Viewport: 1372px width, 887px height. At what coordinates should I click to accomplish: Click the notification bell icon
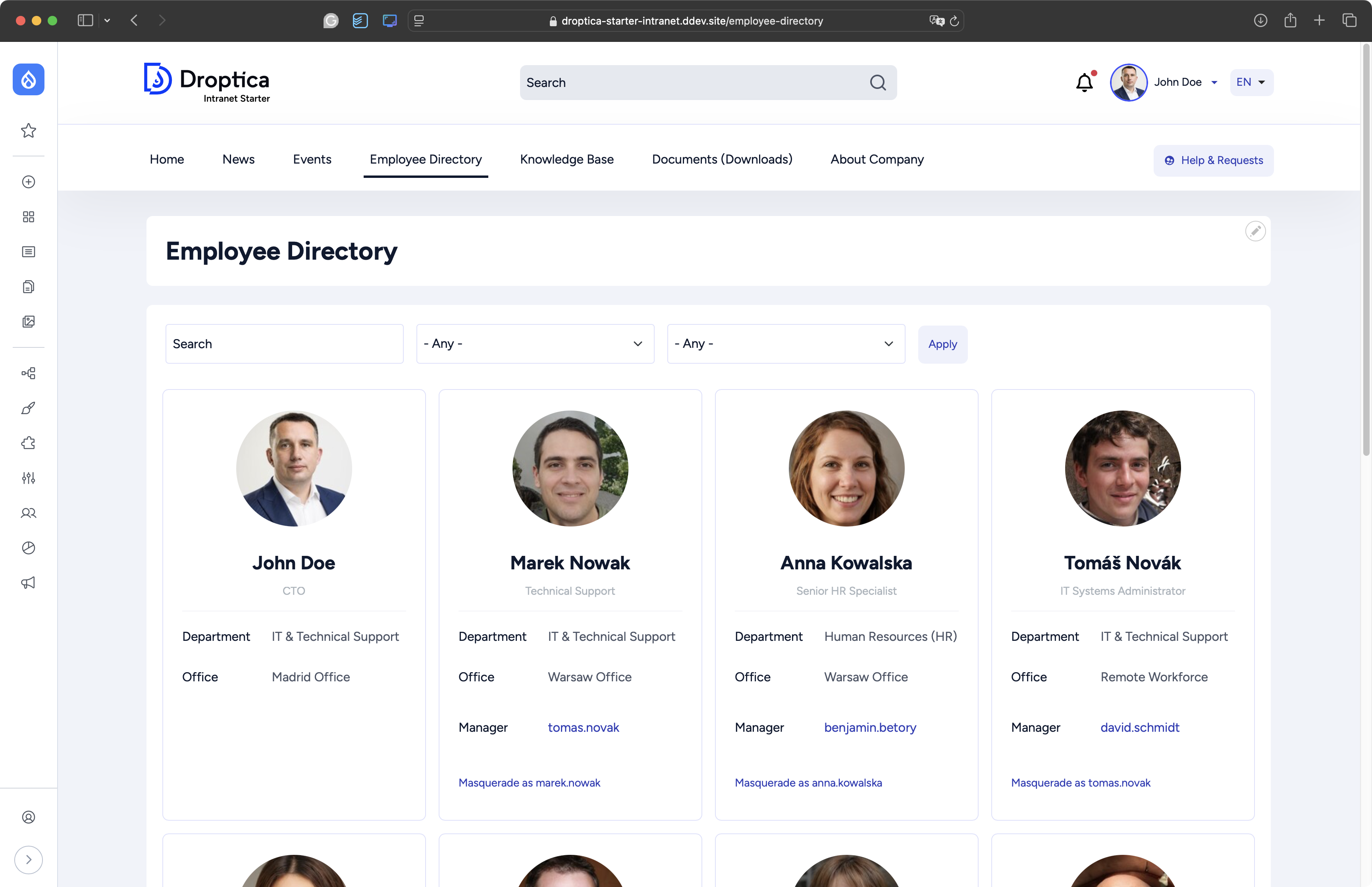pyautogui.click(x=1084, y=82)
